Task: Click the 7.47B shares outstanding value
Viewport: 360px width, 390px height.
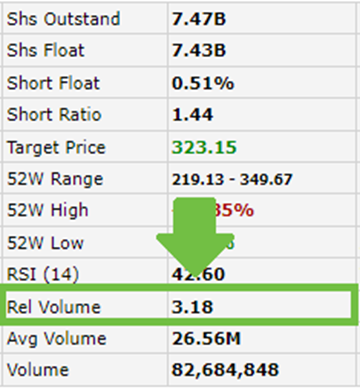Action: [x=199, y=19]
